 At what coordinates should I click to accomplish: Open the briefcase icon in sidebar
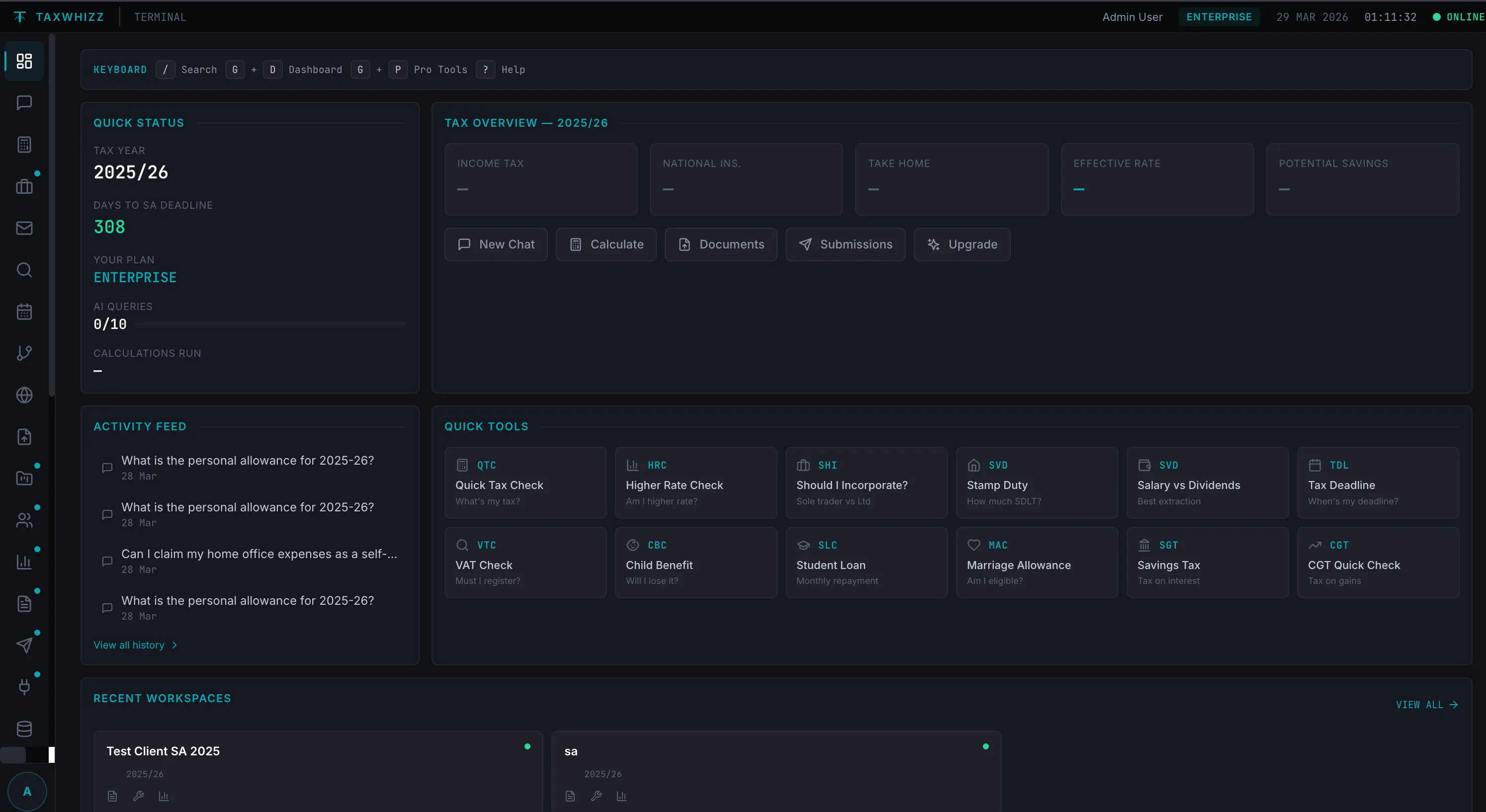click(x=24, y=186)
